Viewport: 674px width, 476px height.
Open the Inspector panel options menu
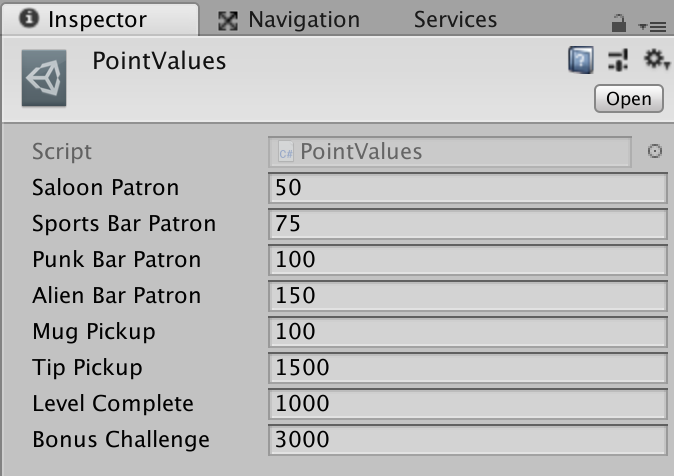click(x=653, y=27)
